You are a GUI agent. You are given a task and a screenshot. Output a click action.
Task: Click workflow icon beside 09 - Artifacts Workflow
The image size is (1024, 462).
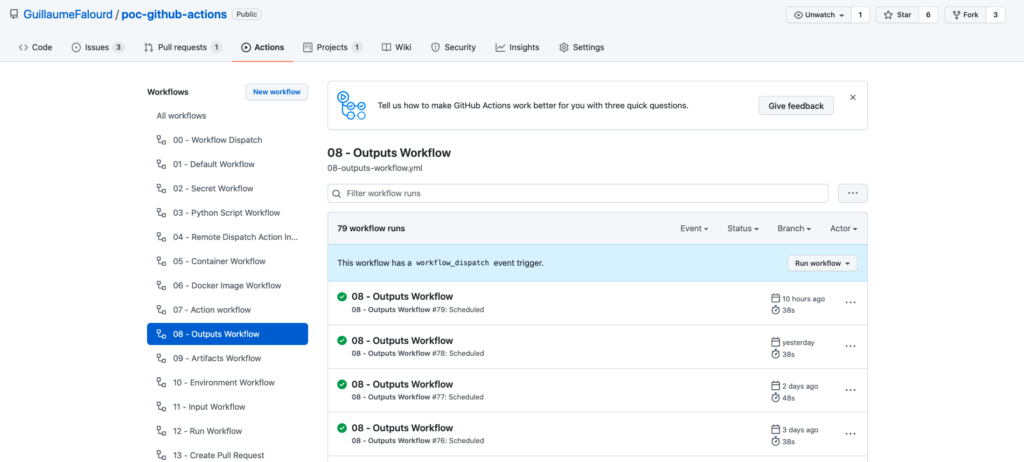pos(161,358)
